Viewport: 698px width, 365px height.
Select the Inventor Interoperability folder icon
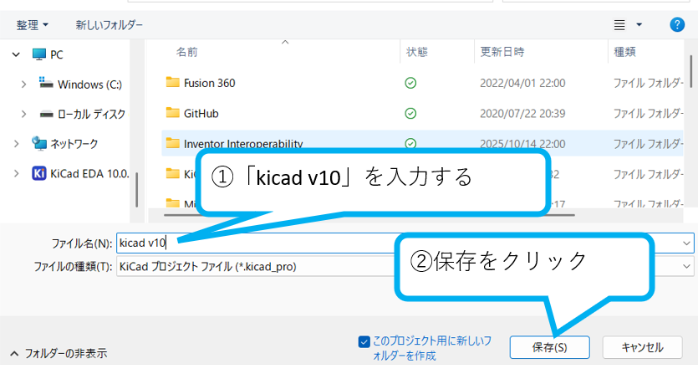[172, 143]
